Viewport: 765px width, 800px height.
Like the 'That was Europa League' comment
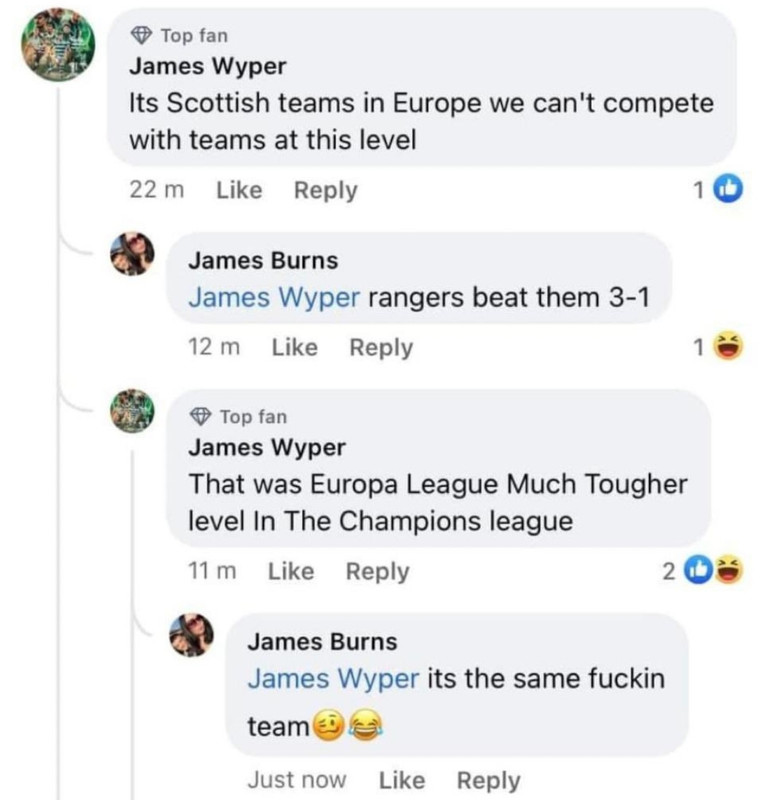point(291,571)
